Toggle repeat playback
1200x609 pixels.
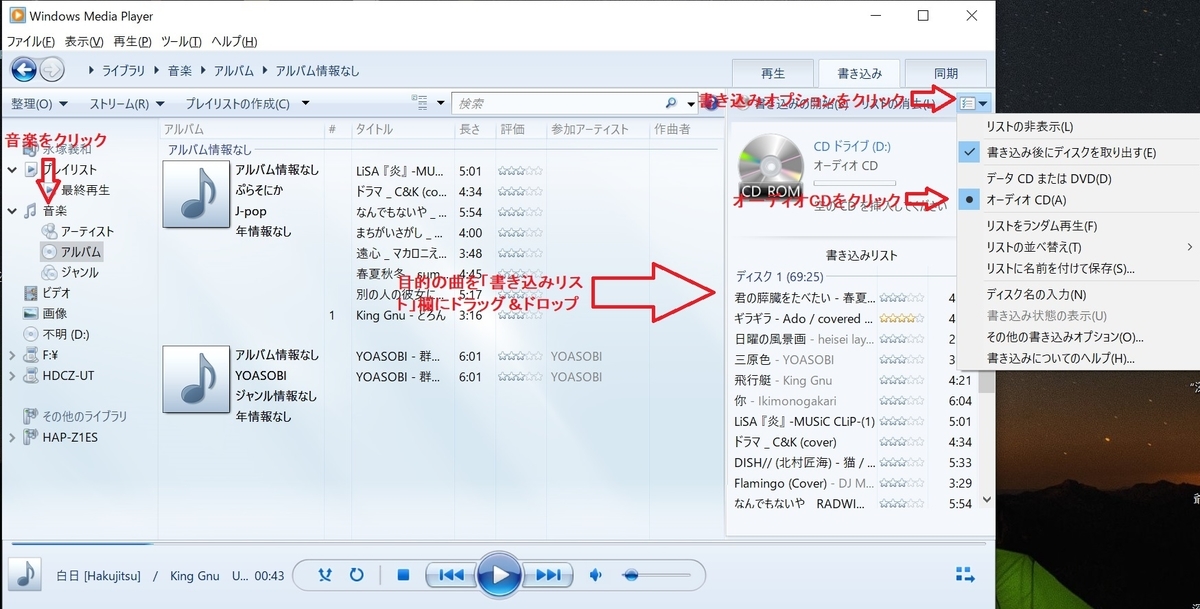click(356, 575)
